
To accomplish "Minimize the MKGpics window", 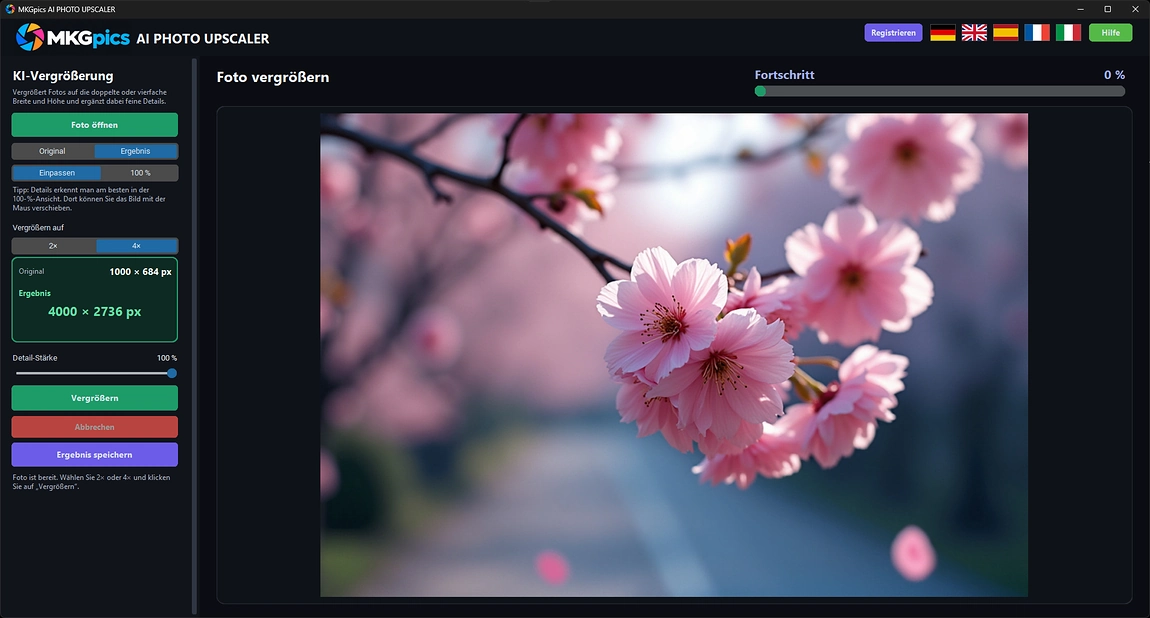I will pos(1080,9).
